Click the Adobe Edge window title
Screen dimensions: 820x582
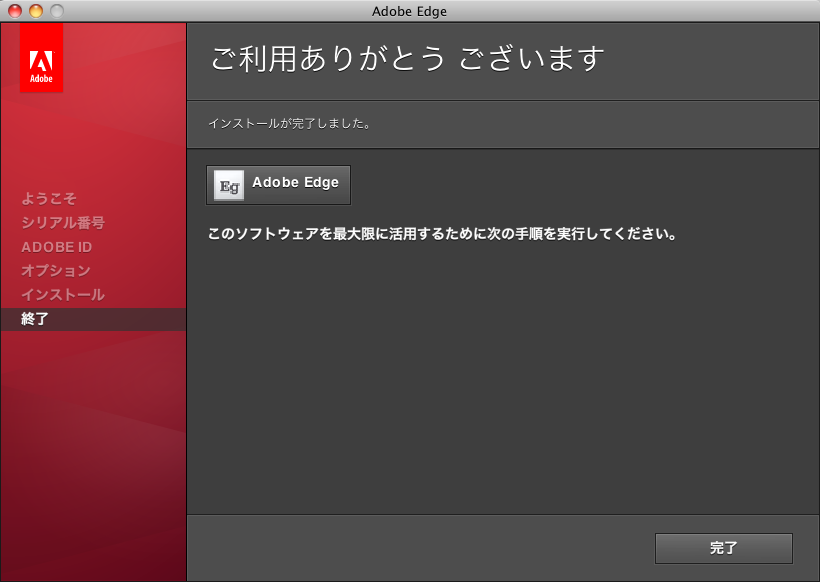tap(409, 11)
